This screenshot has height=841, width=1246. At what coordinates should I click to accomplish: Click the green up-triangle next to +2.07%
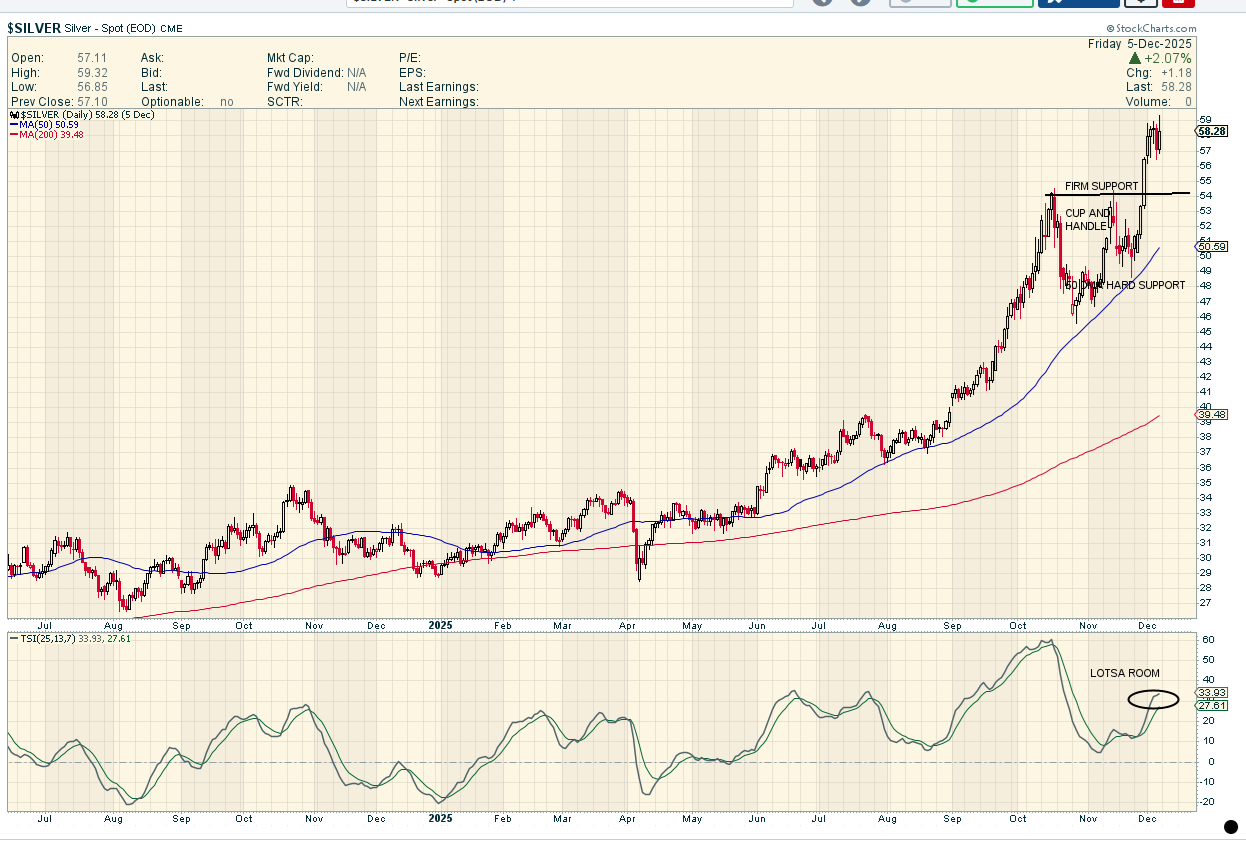[x=1134, y=59]
